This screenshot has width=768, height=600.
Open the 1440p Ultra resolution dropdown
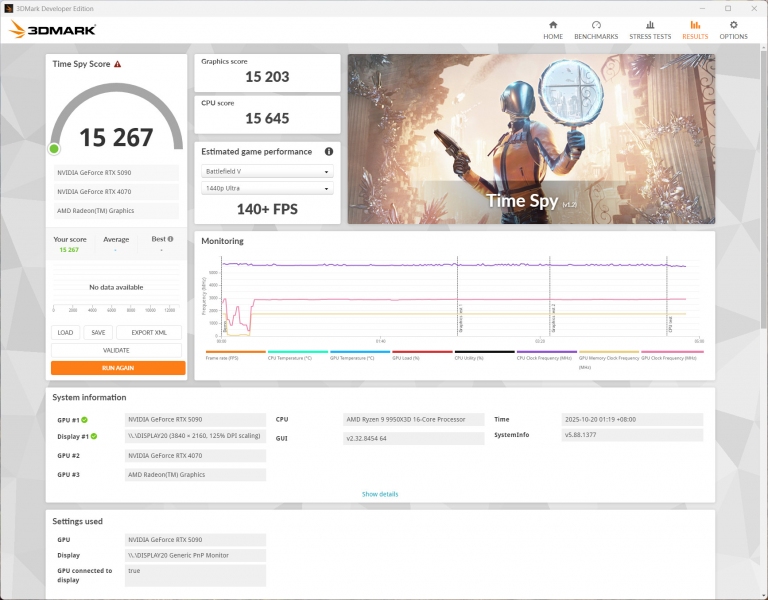click(x=267, y=188)
